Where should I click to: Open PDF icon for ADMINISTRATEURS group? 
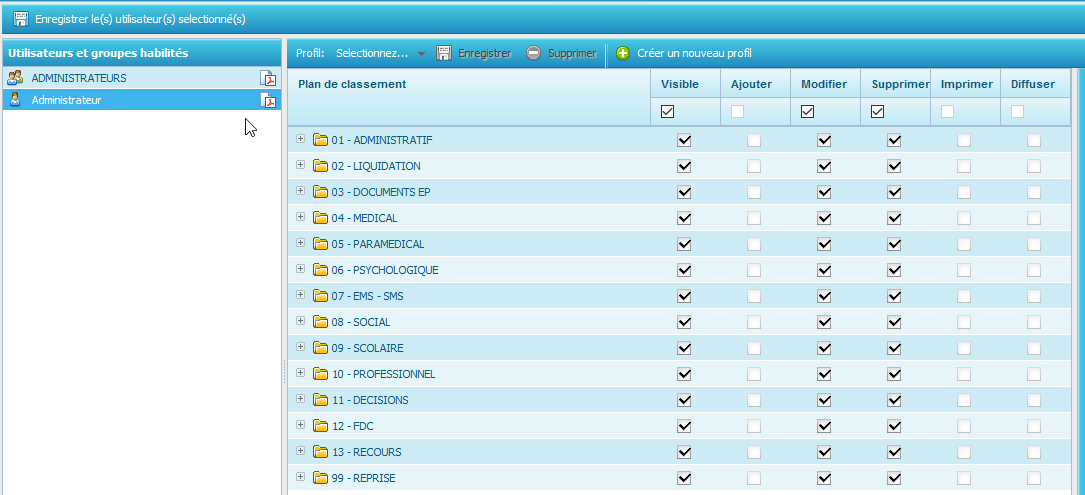[x=268, y=78]
